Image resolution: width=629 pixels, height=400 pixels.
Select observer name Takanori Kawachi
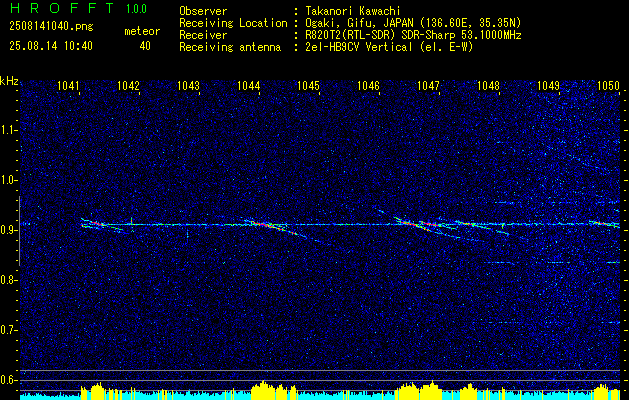(353, 11)
